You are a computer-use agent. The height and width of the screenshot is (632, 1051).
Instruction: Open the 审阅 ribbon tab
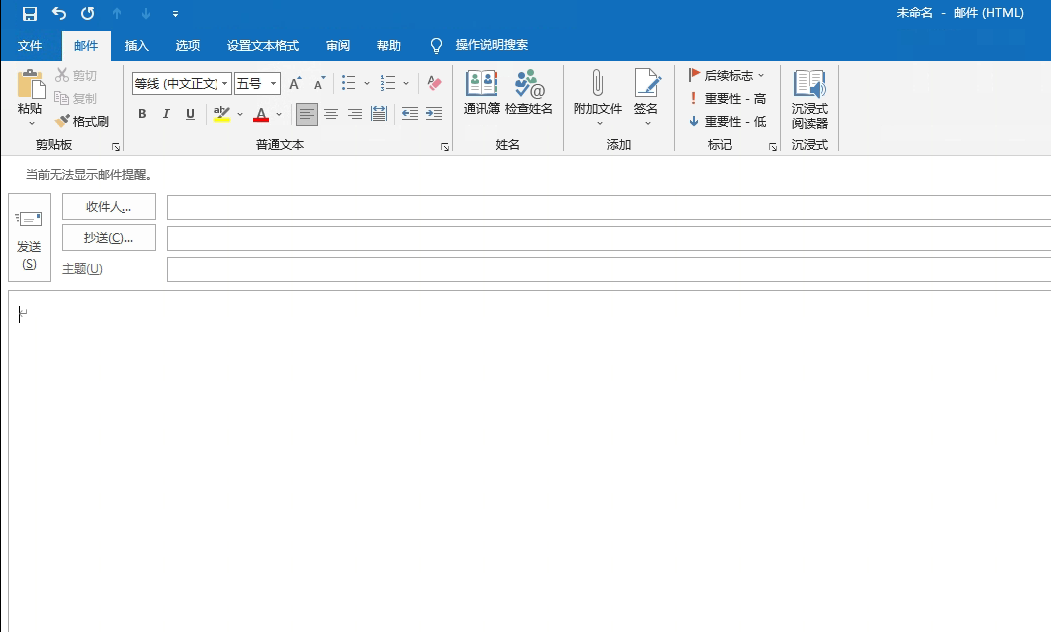coord(338,45)
